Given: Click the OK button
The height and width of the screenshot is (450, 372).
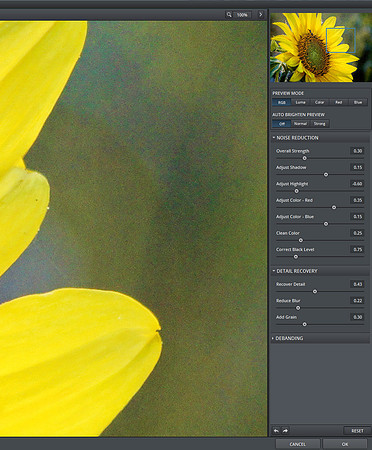Looking at the screenshot, I should 345,444.
